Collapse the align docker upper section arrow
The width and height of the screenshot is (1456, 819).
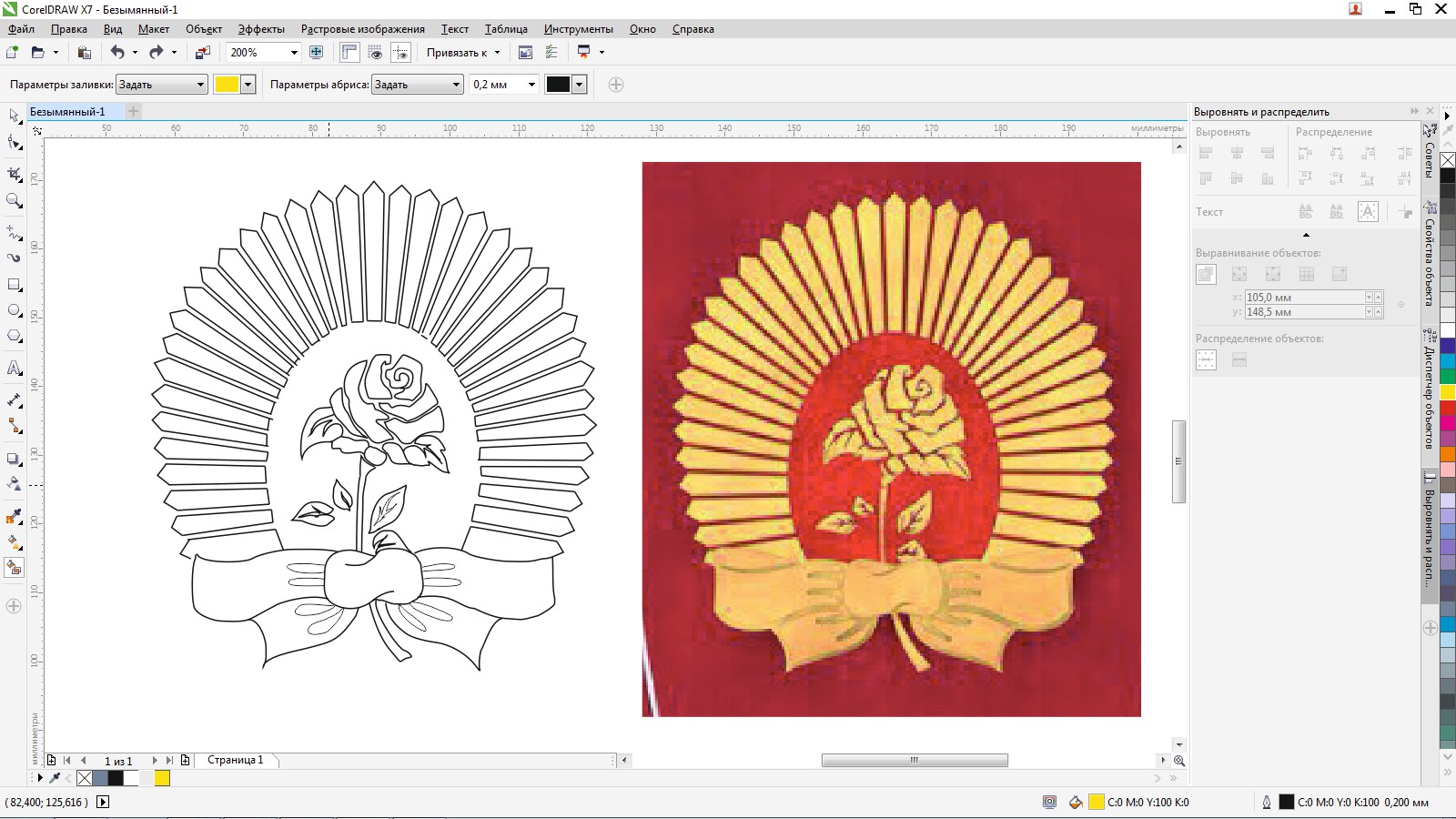(1306, 236)
